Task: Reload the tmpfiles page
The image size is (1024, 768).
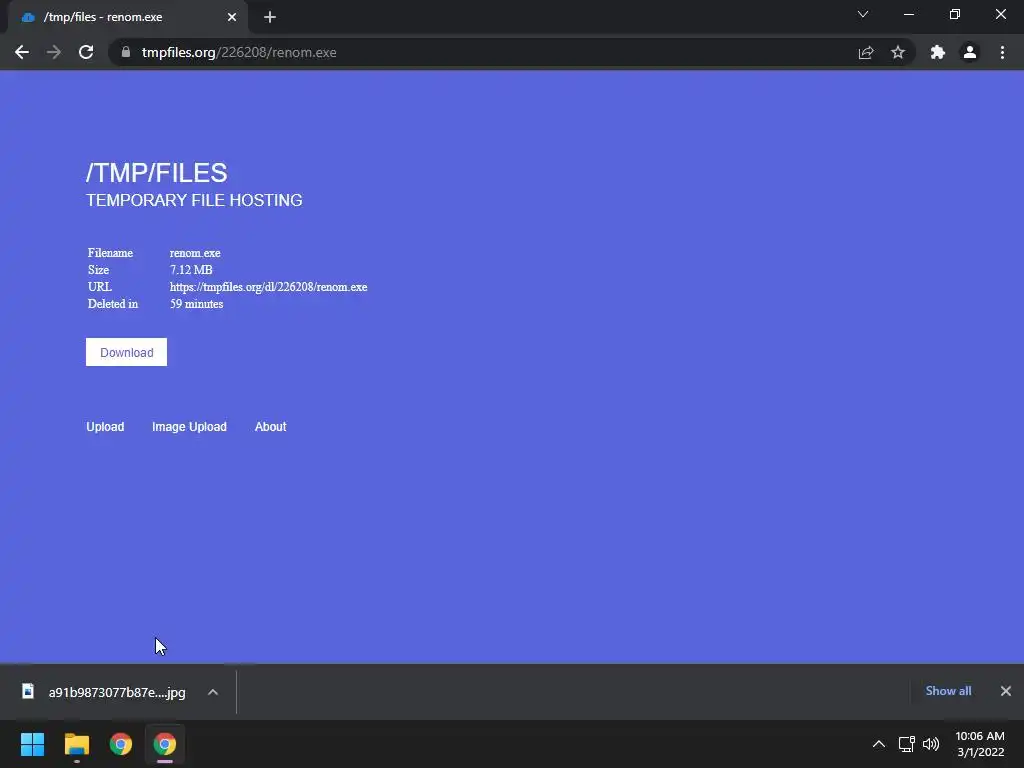Action: pos(86,52)
